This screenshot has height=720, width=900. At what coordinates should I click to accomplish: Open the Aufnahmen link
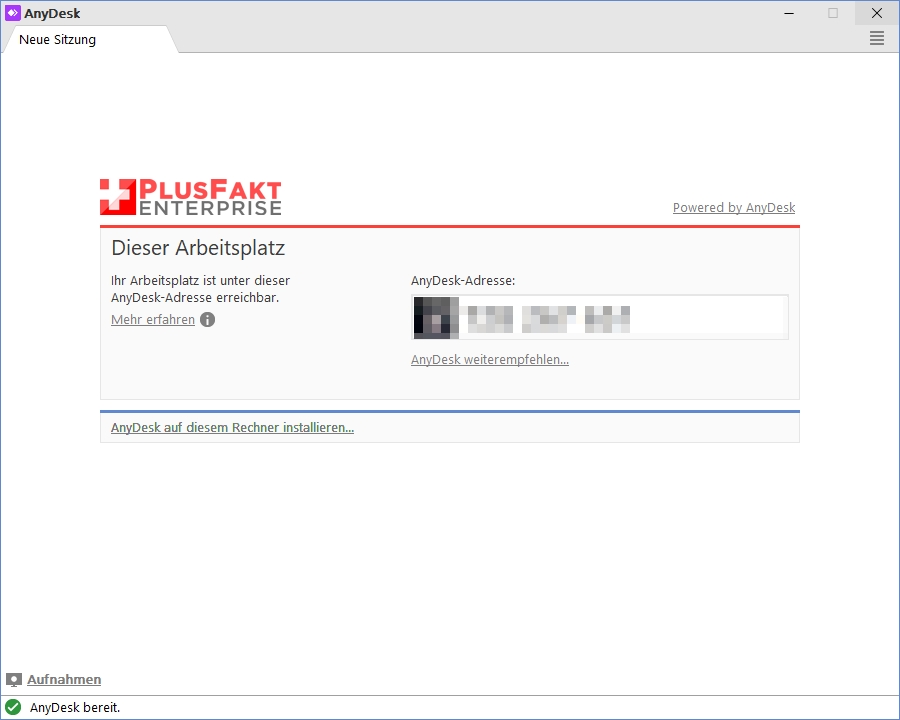tap(64, 679)
